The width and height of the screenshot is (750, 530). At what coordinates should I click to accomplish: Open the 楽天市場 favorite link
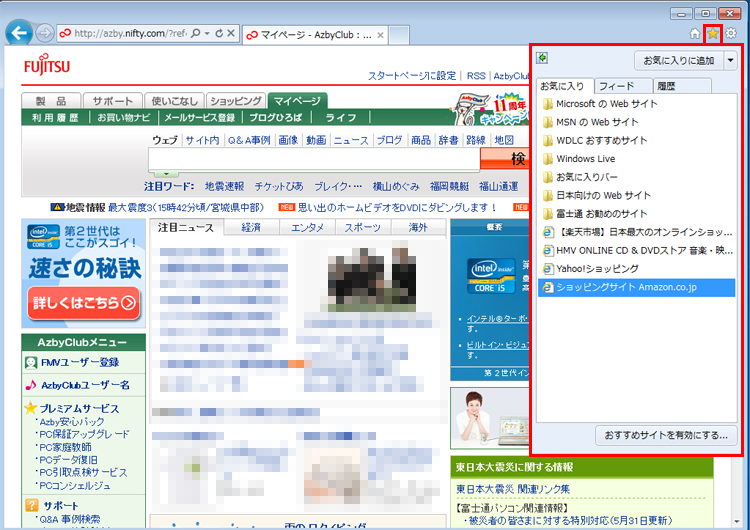[636, 232]
